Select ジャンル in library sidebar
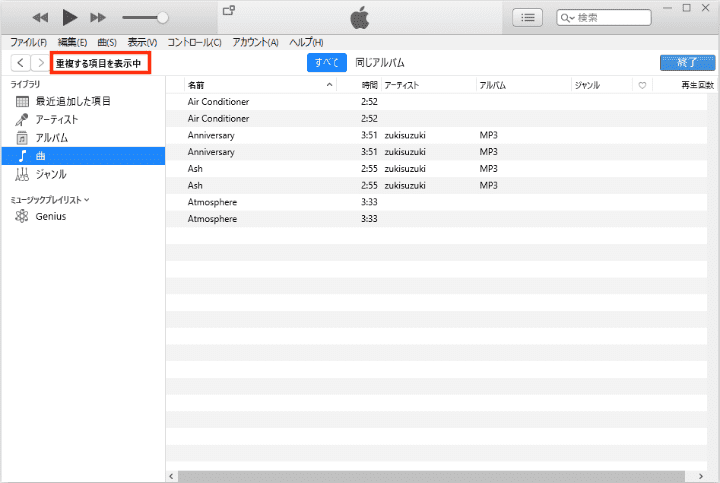Image resolution: width=720 pixels, height=483 pixels. (51, 174)
